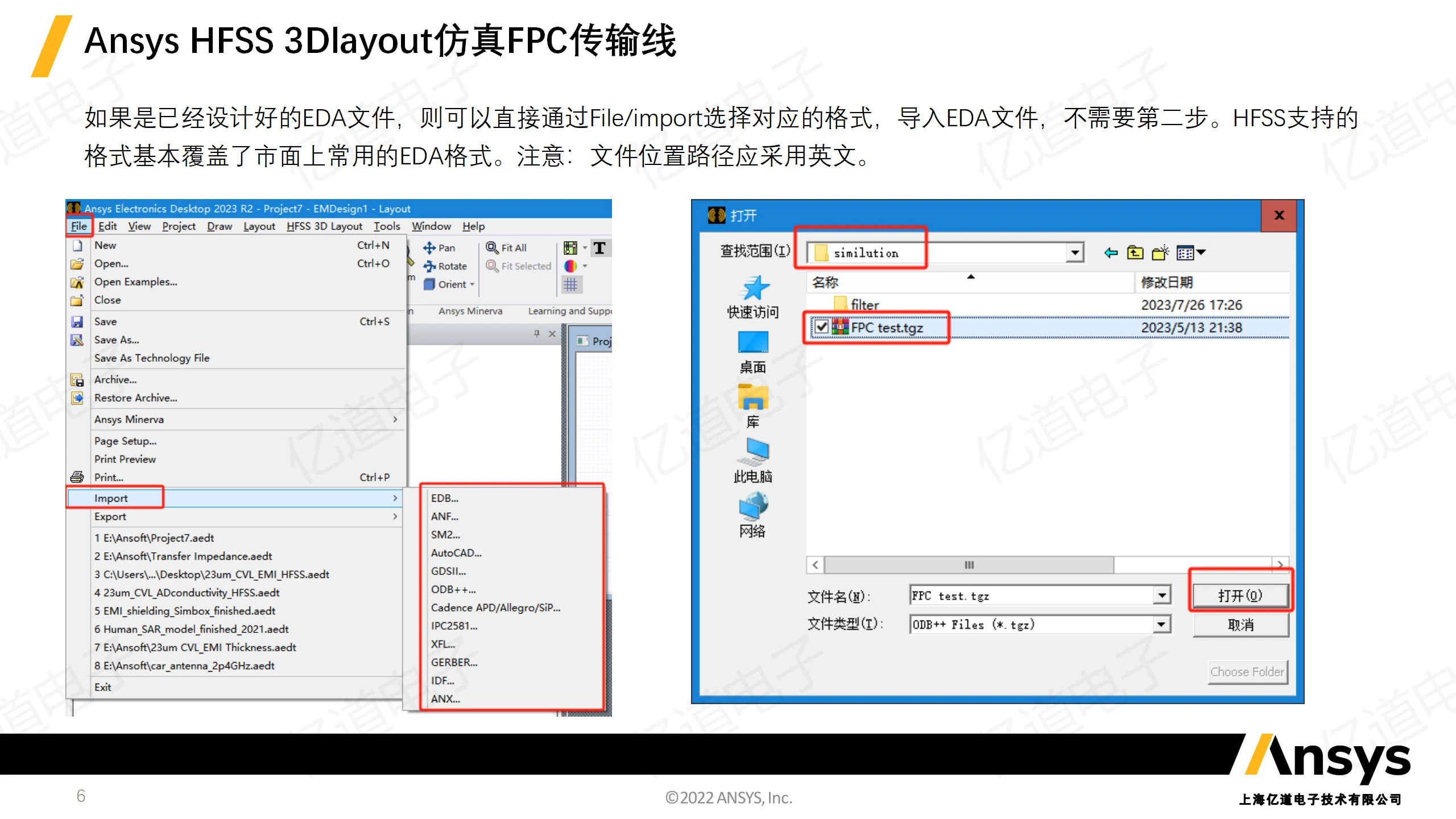Select the Rotate tool
This screenshot has height=819, width=1456.
click(445, 266)
